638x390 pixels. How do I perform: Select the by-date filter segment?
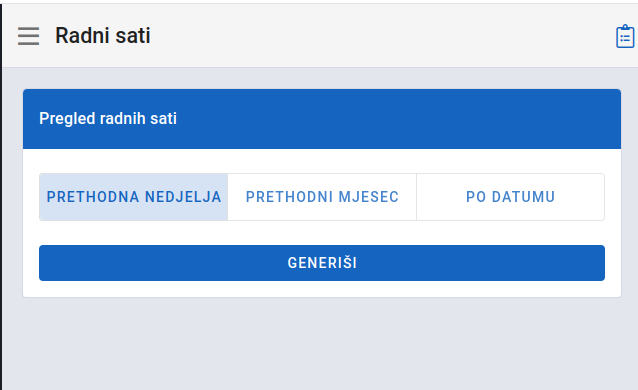(510, 197)
